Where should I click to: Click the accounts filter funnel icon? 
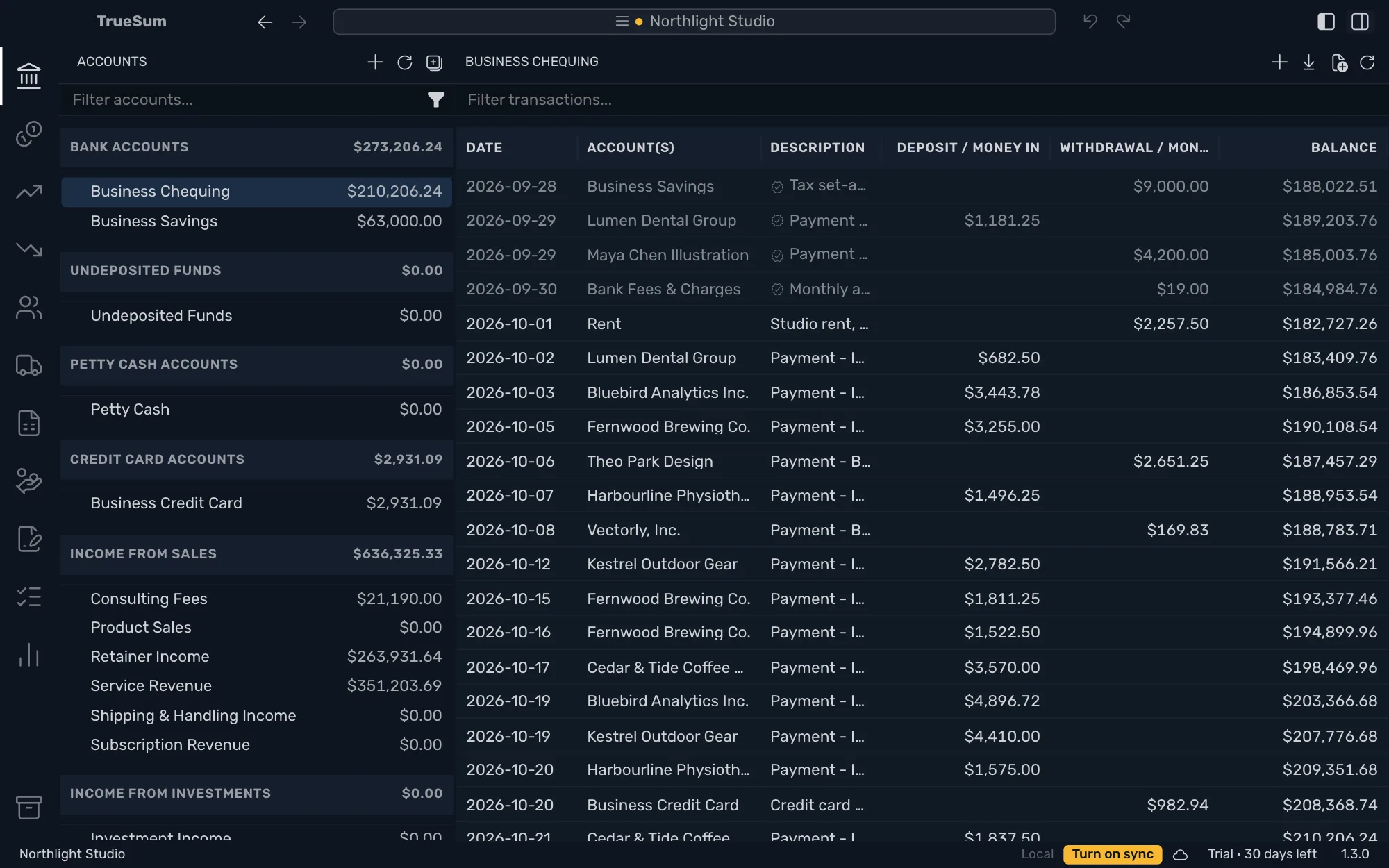click(435, 100)
